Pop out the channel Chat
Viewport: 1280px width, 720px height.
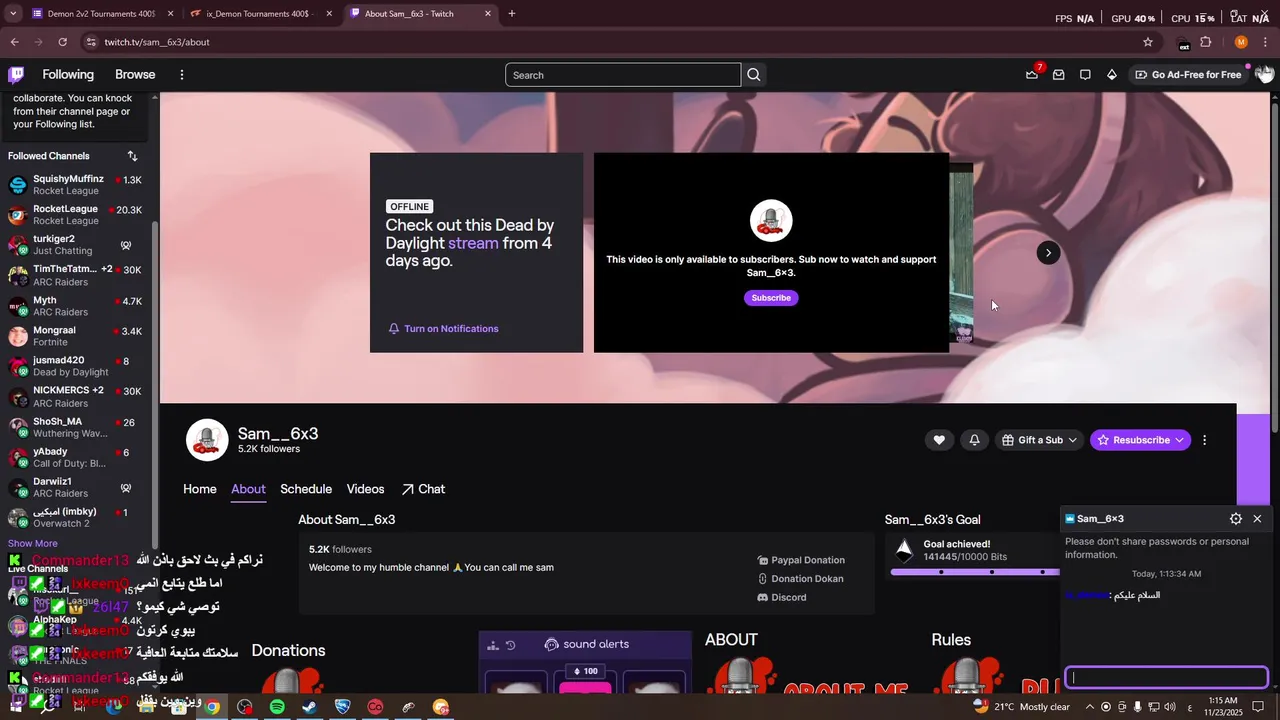[x=423, y=489]
